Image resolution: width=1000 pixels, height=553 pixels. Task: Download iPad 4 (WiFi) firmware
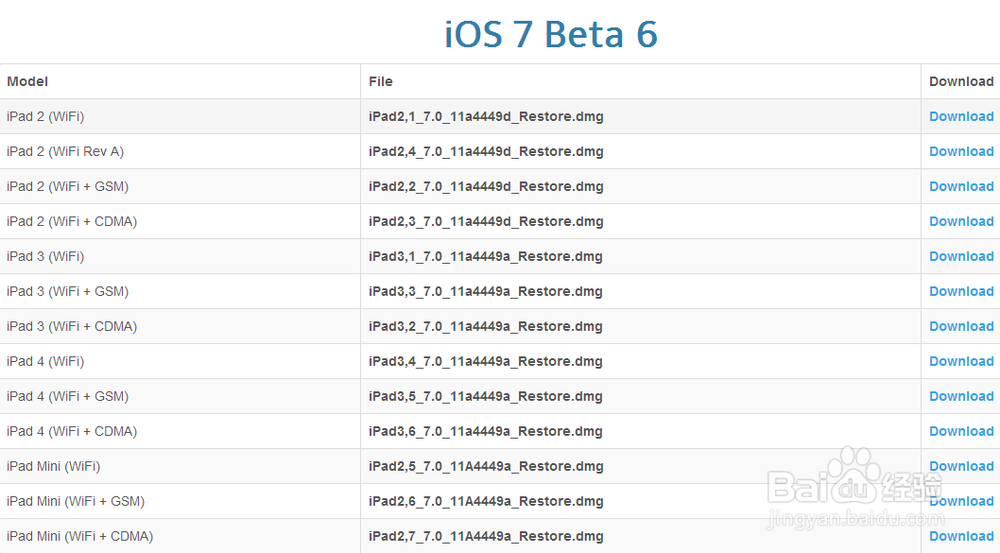click(x=961, y=362)
